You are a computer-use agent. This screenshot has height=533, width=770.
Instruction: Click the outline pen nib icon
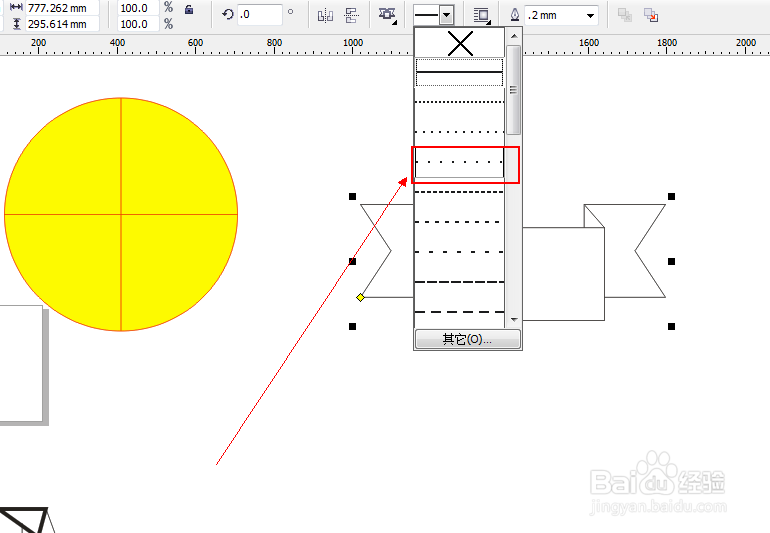[515, 15]
